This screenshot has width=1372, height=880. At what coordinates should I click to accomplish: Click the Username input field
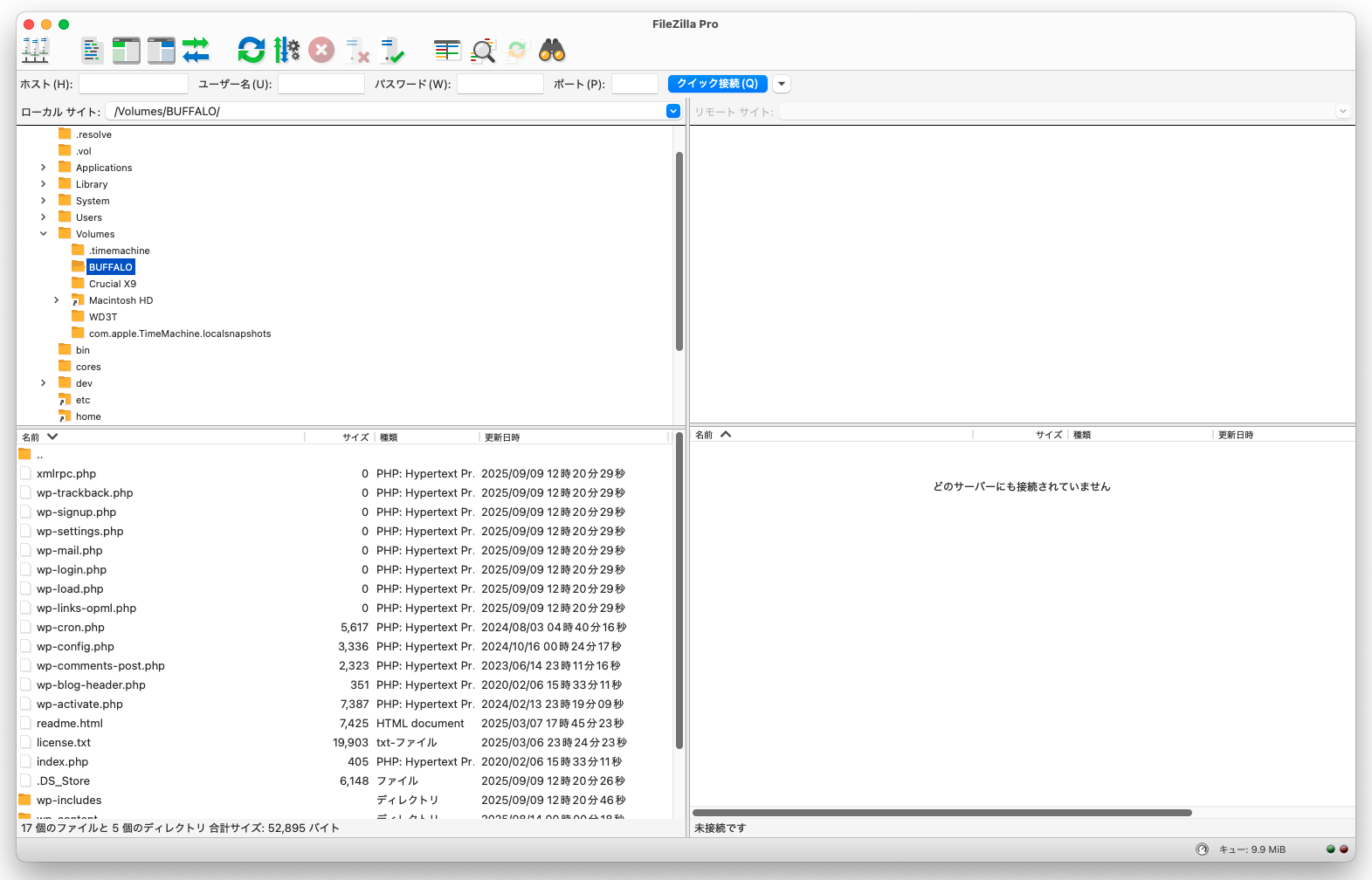tap(321, 84)
